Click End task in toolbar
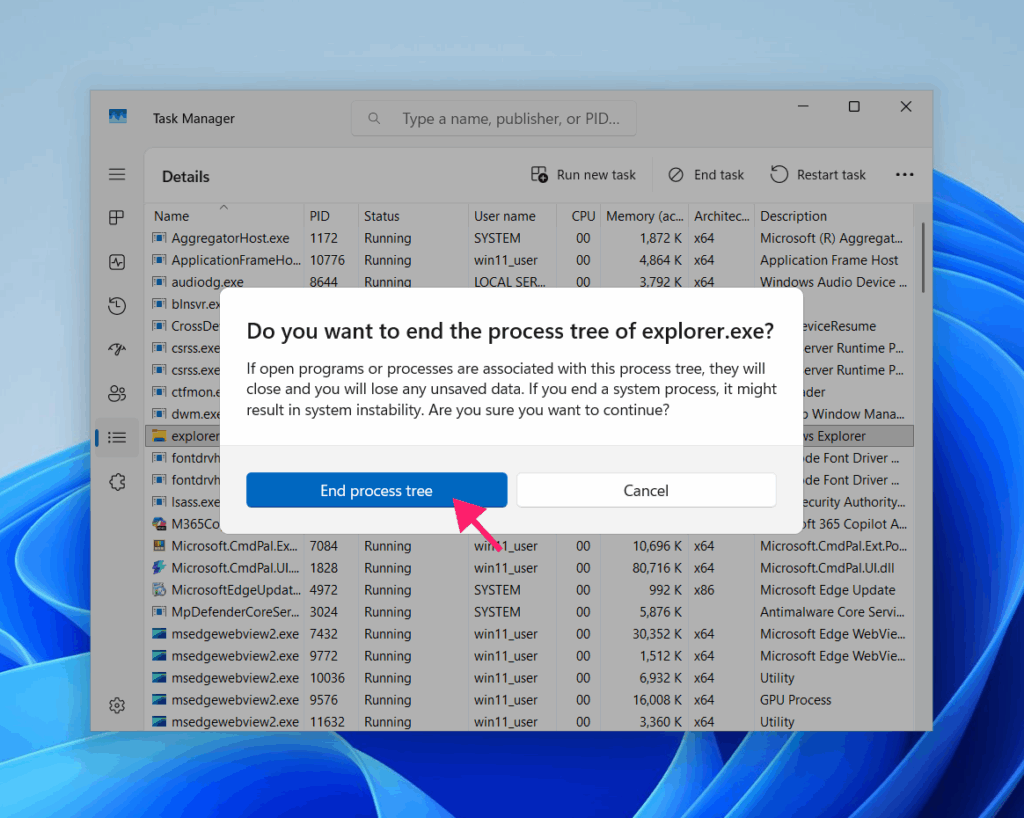 pyautogui.click(x=706, y=175)
